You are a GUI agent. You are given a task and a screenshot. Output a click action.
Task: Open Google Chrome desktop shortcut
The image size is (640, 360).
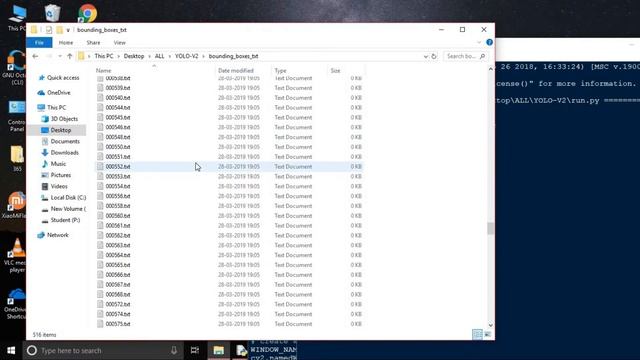pyautogui.click(x=87, y=13)
